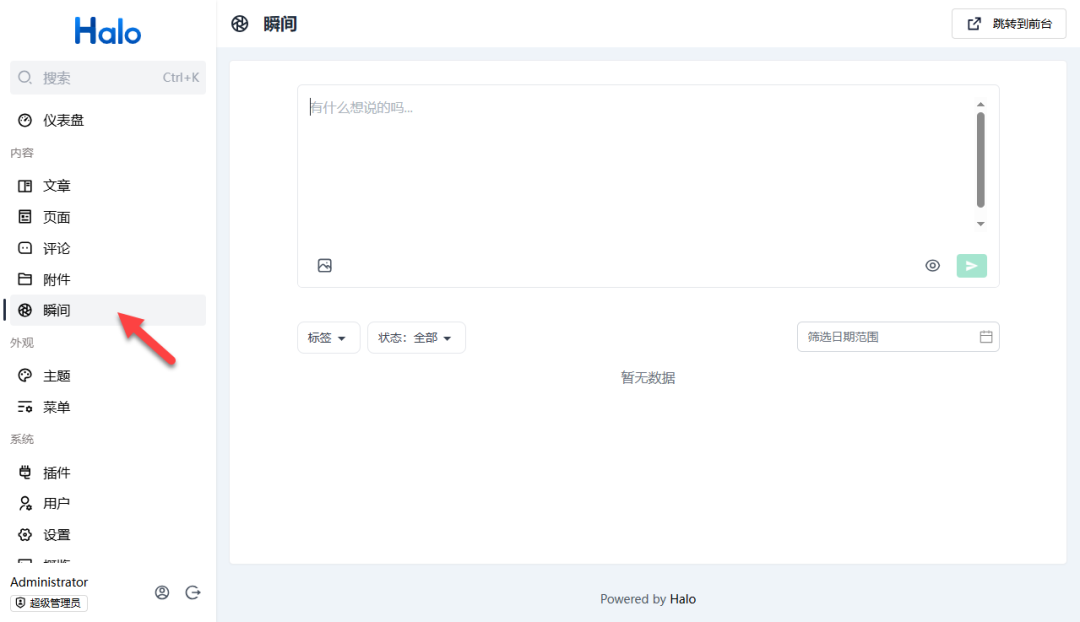
Task: Open the 菜单 menus item
Action: tap(107, 407)
